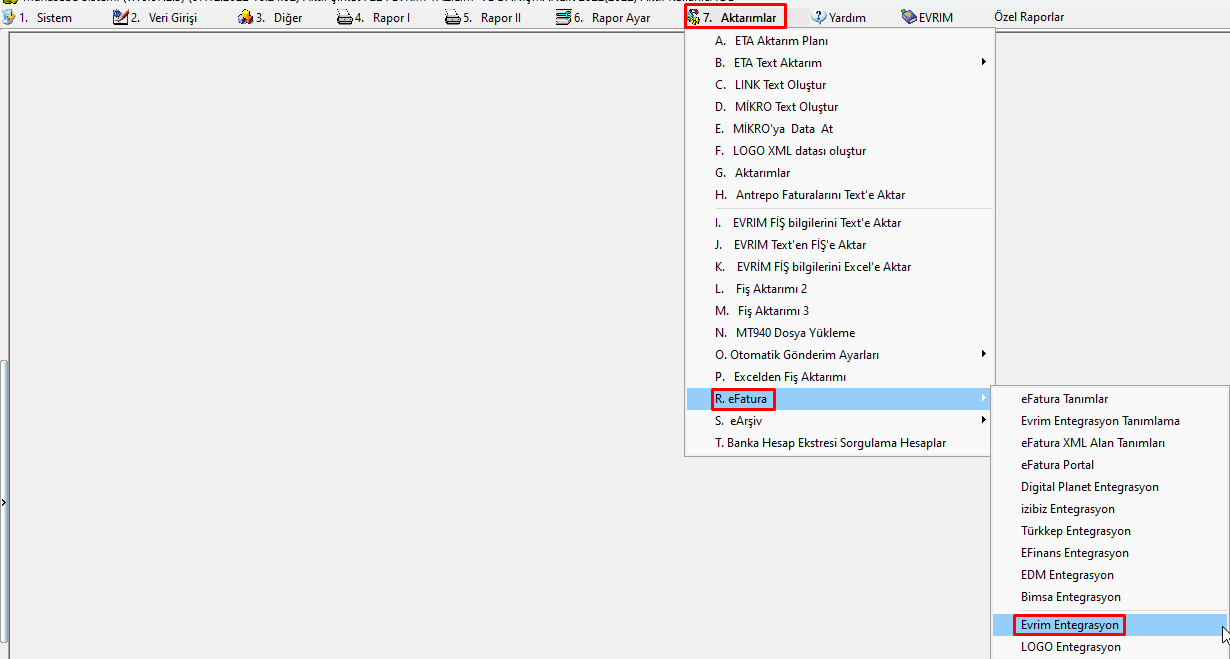1230x659 pixels.
Task: Choose Digital Planet Entegrasyon
Action: point(1110,487)
